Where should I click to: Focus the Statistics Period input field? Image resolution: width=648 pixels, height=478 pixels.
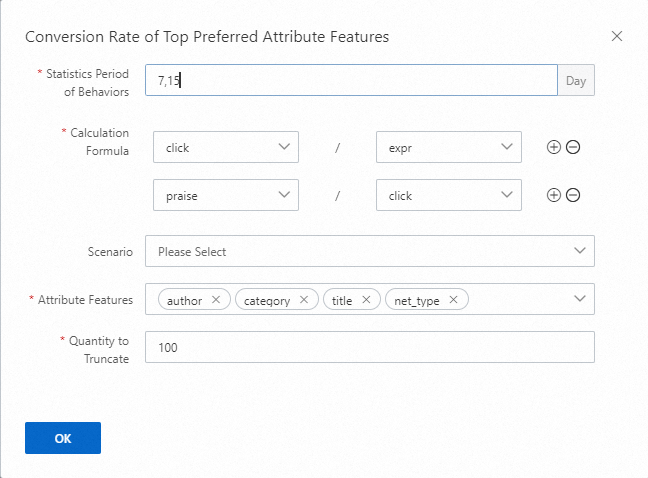pos(350,80)
